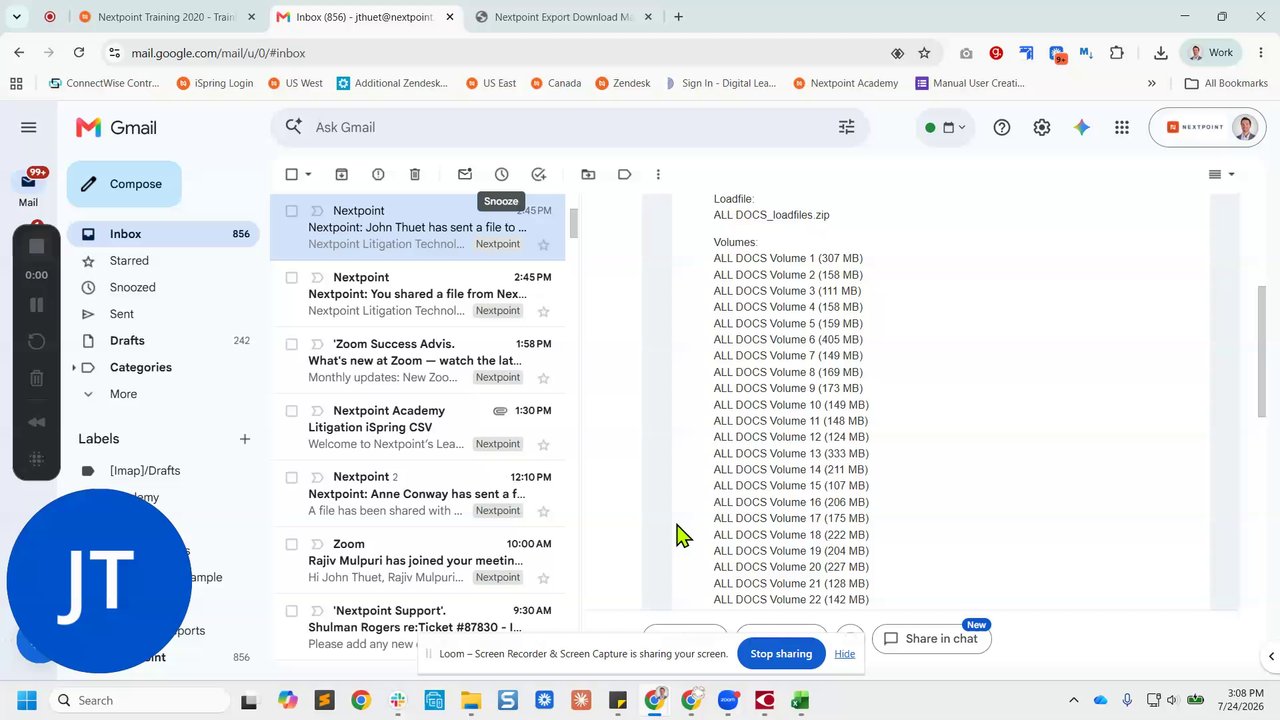Viewport: 1280px width, 720px height.
Task: Expand More in the left sidebar
Action: pos(123,394)
